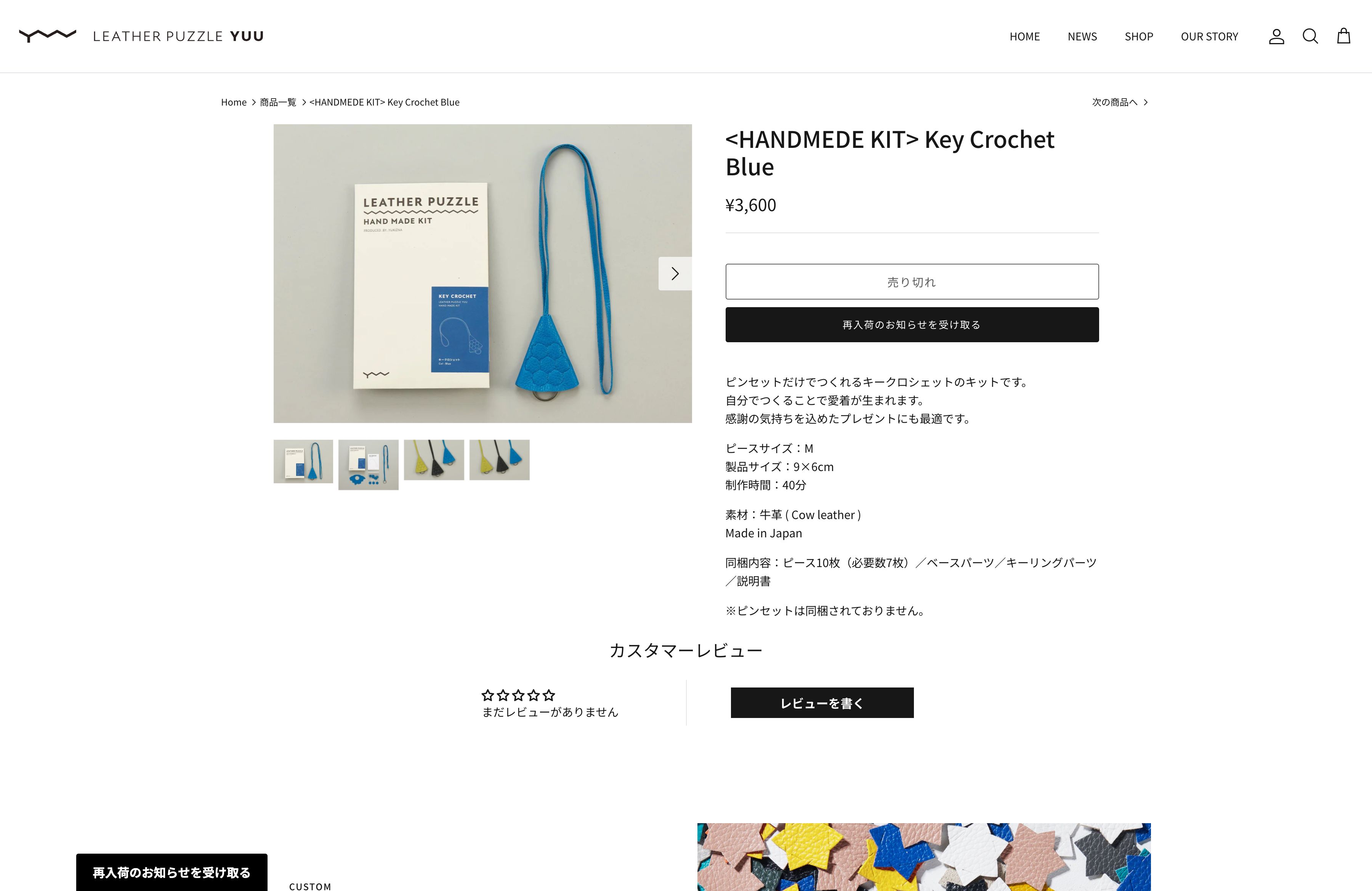This screenshot has width=1372, height=891.
Task: Open the NEWS menu item
Action: (x=1082, y=36)
